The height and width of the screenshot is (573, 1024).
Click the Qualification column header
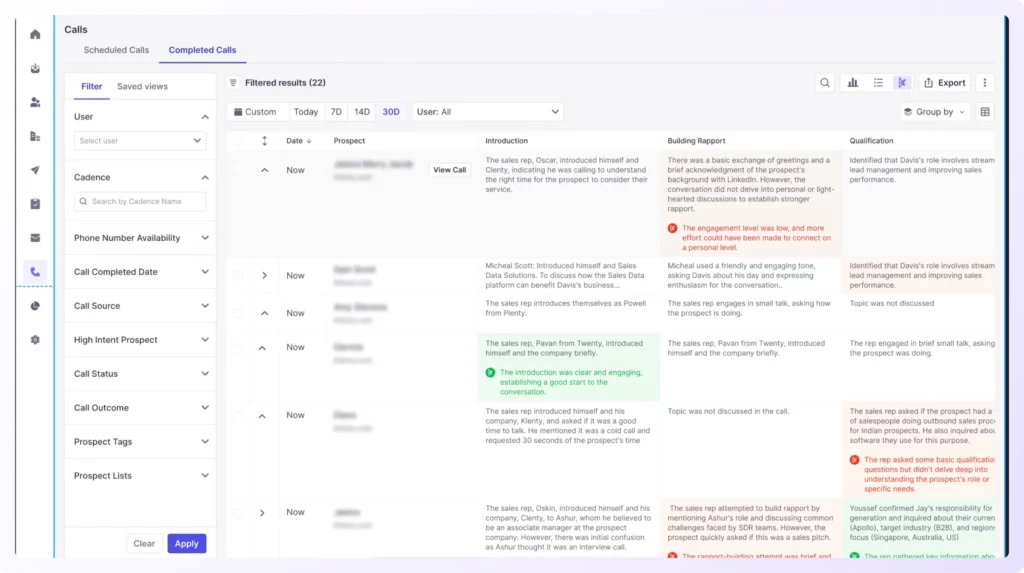(871, 140)
